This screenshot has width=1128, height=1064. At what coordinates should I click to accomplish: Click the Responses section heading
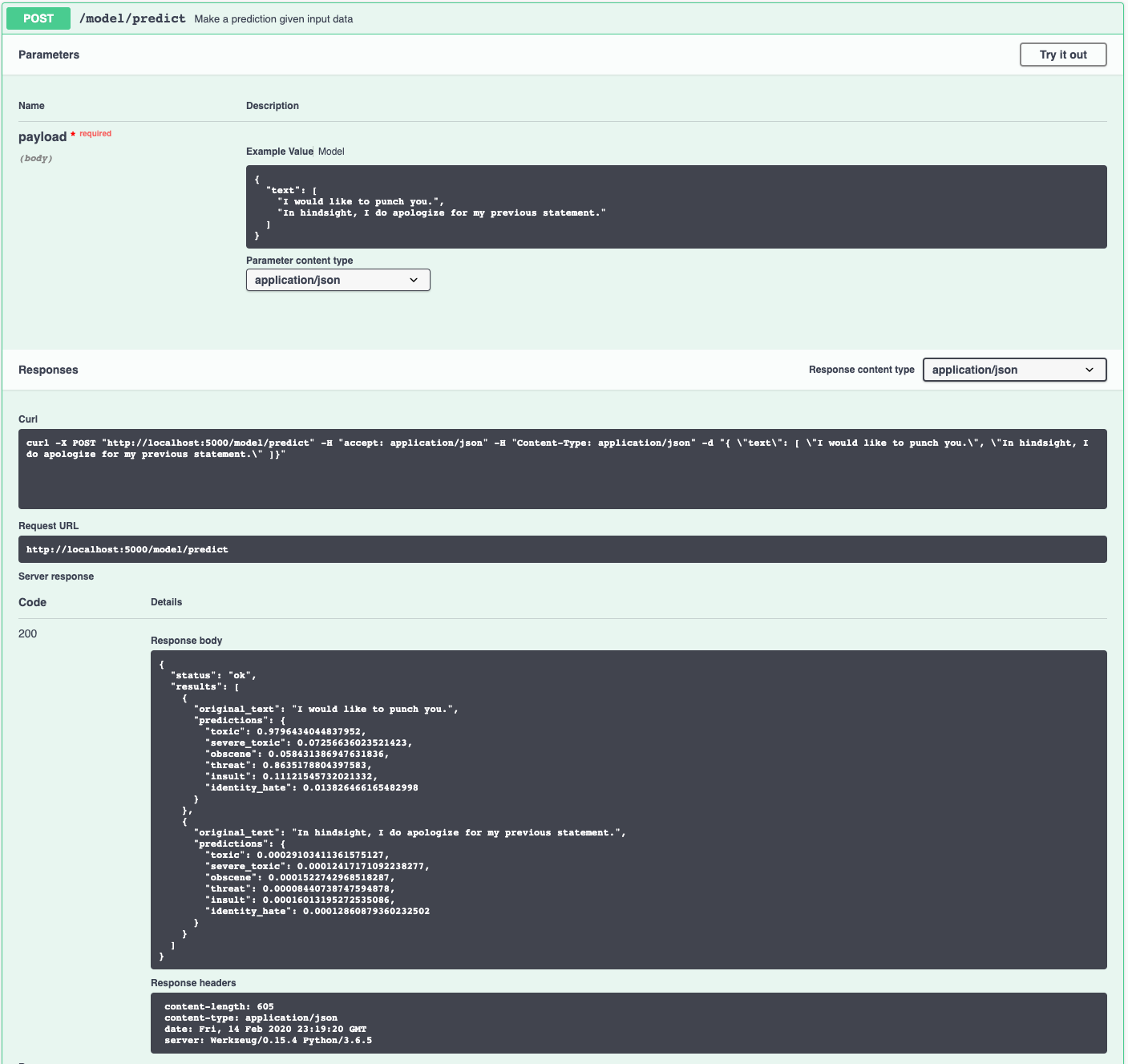coord(48,370)
